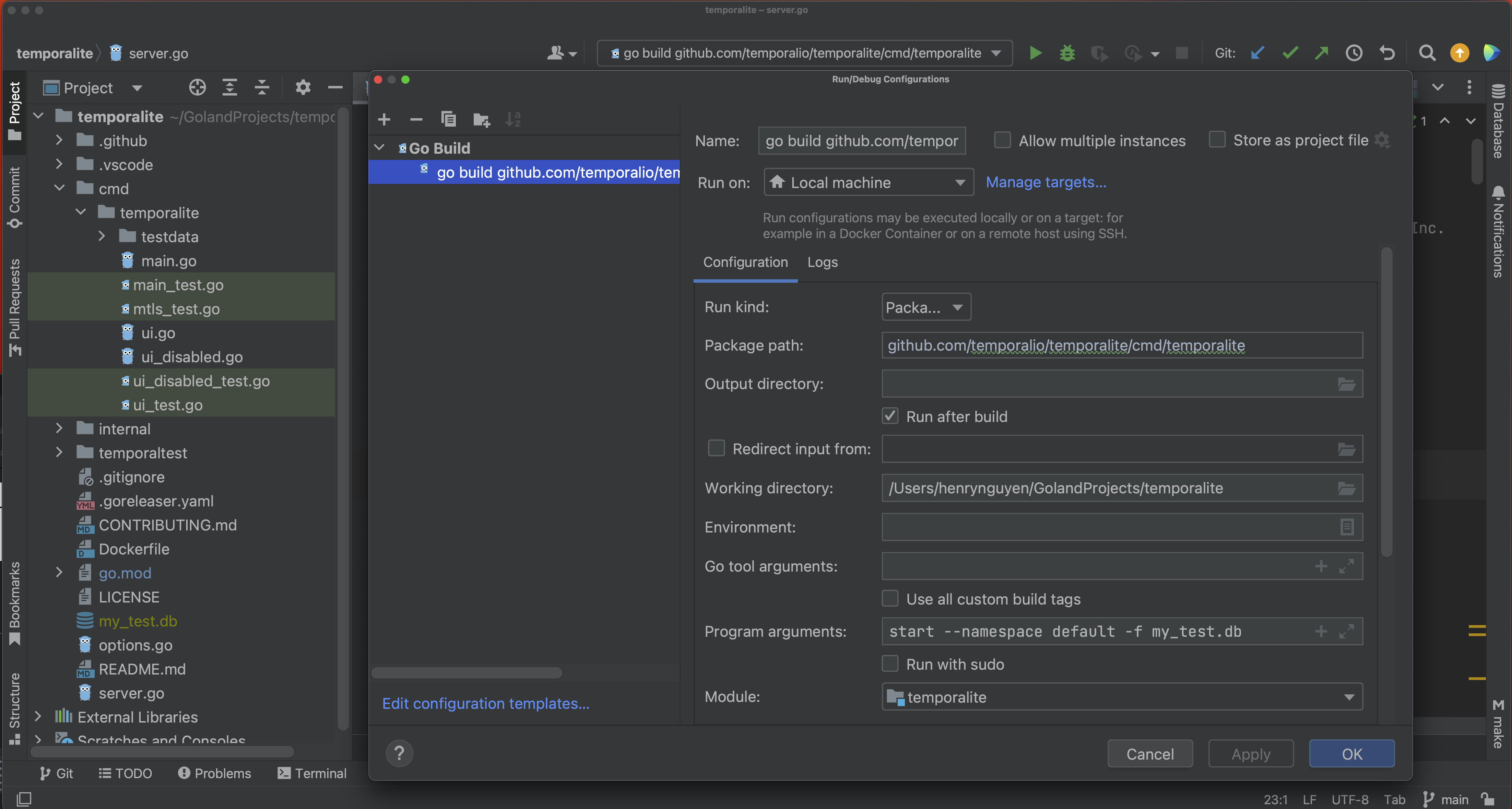Click the Run (play) button in toolbar
Screen dimensions: 1512x809
1035,52
